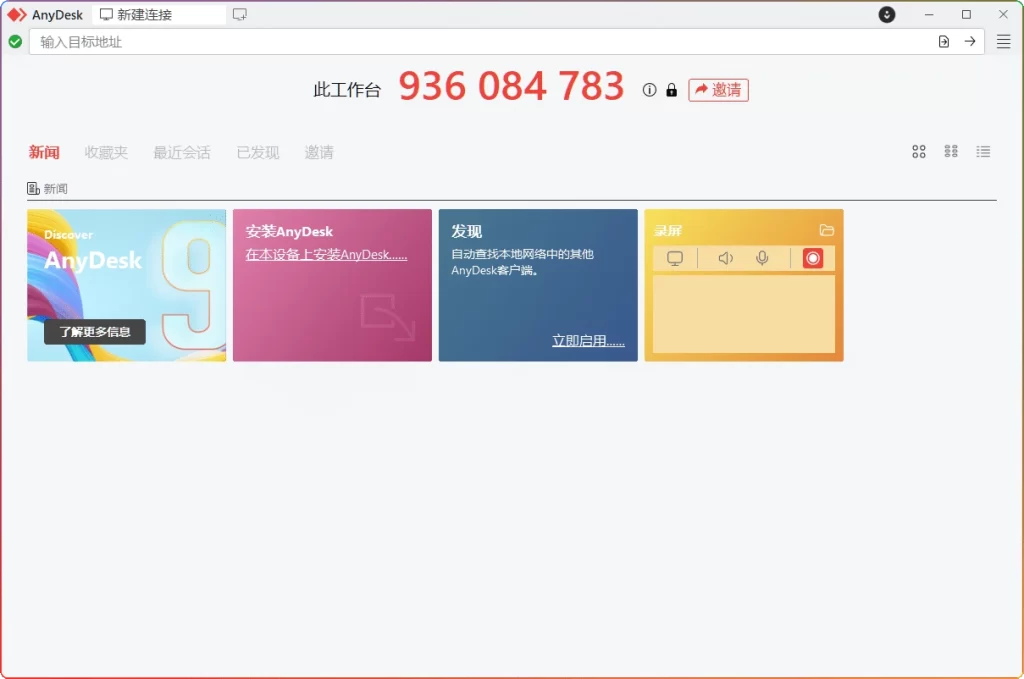Open the recordings folder in the 录屏 tile
The height and width of the screenshot is (679, 1024).
[827, 229]
